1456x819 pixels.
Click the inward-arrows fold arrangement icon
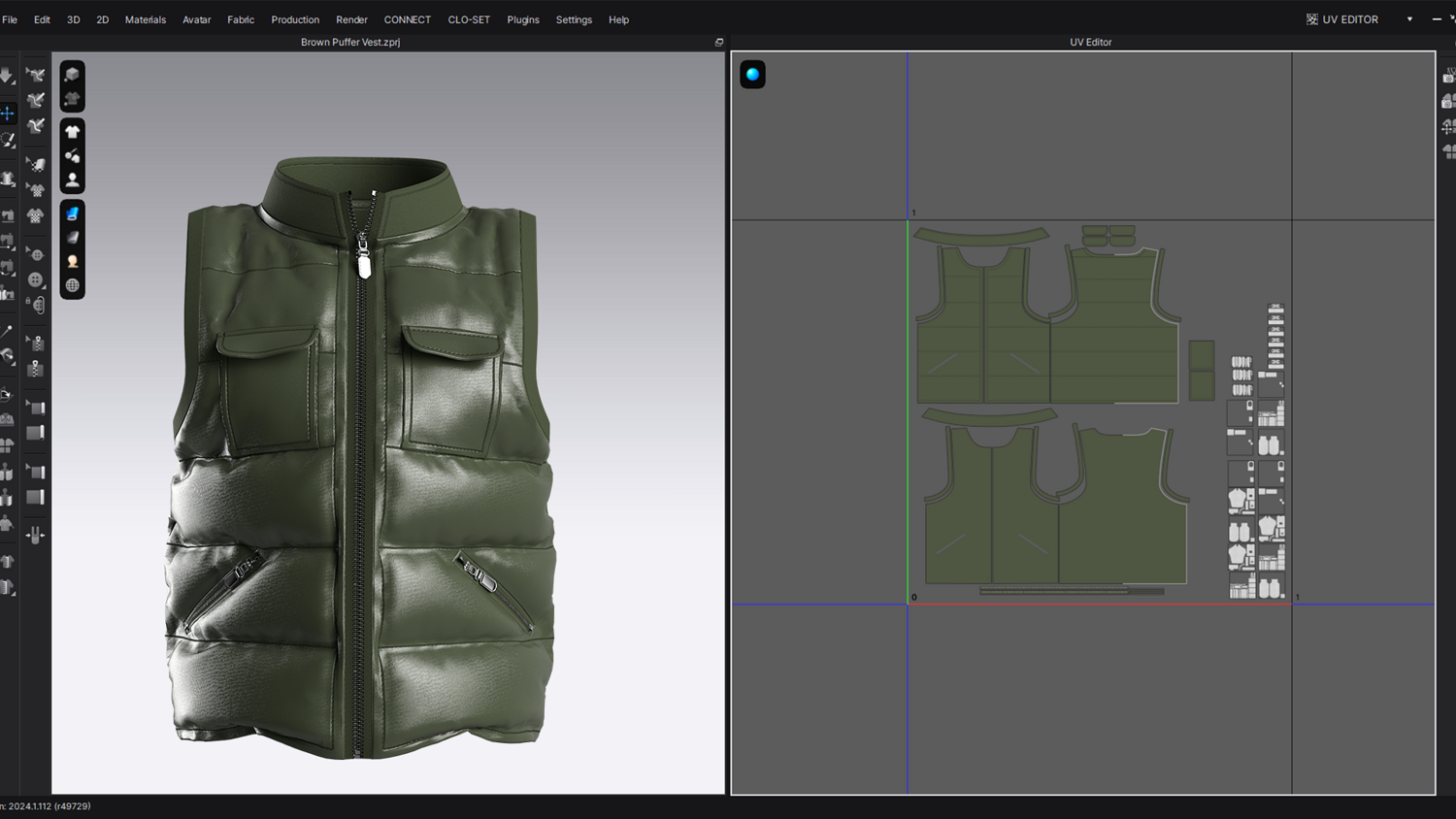pos(36,535)
